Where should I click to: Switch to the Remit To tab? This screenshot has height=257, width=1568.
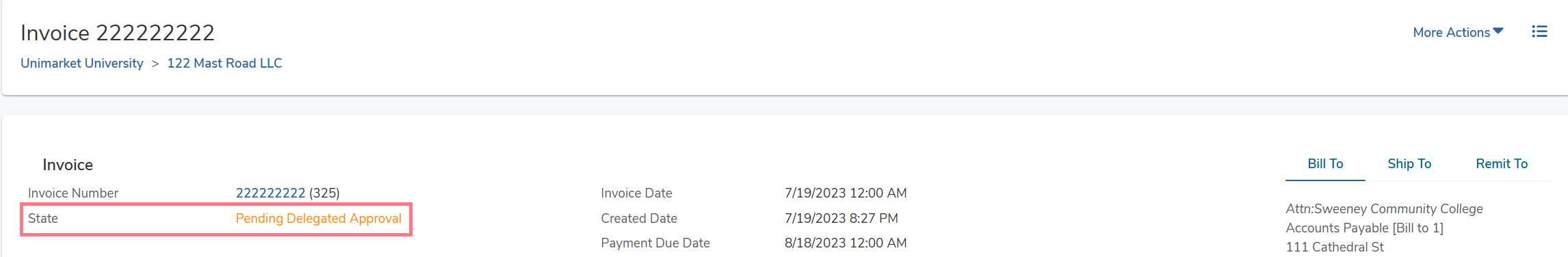point(1502,164)
